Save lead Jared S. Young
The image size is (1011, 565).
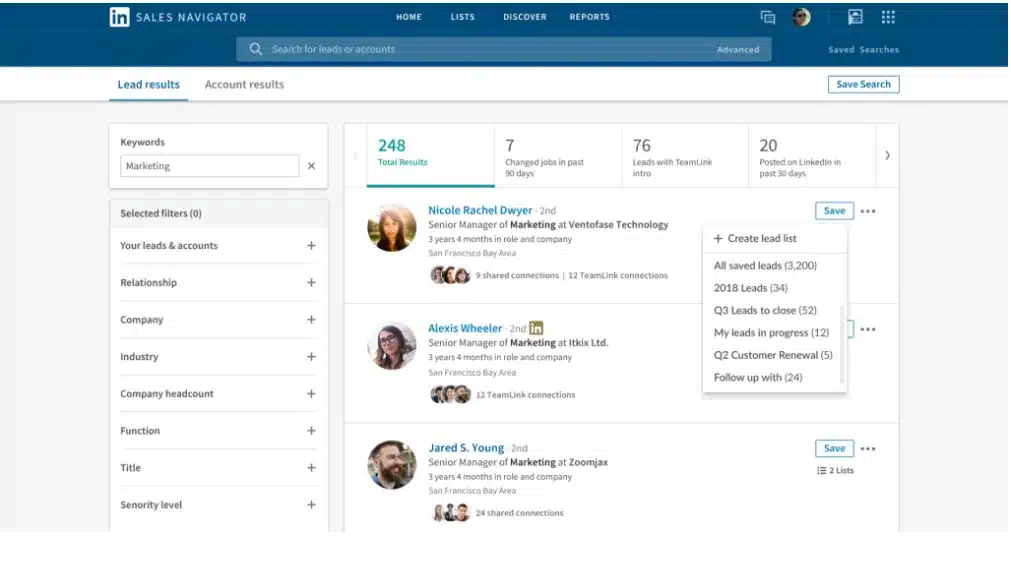tap(834, 448)
